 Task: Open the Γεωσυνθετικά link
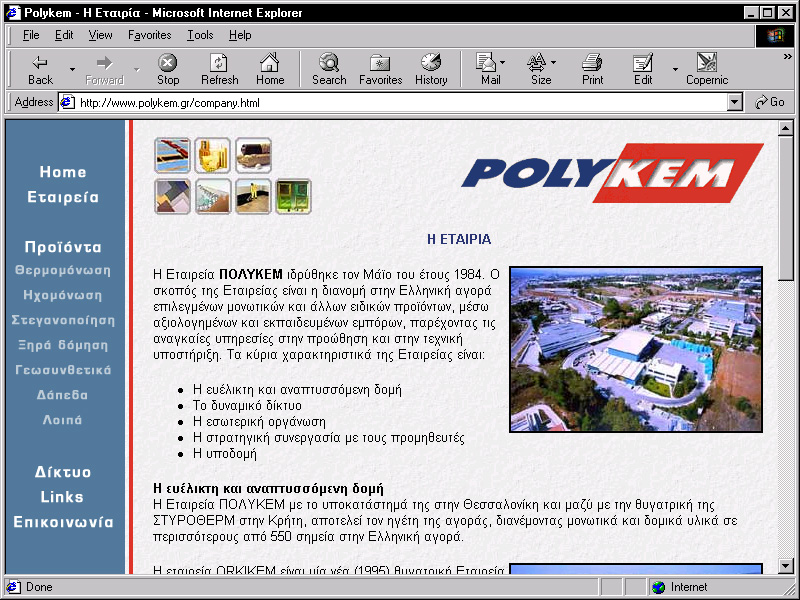[63, 370]
